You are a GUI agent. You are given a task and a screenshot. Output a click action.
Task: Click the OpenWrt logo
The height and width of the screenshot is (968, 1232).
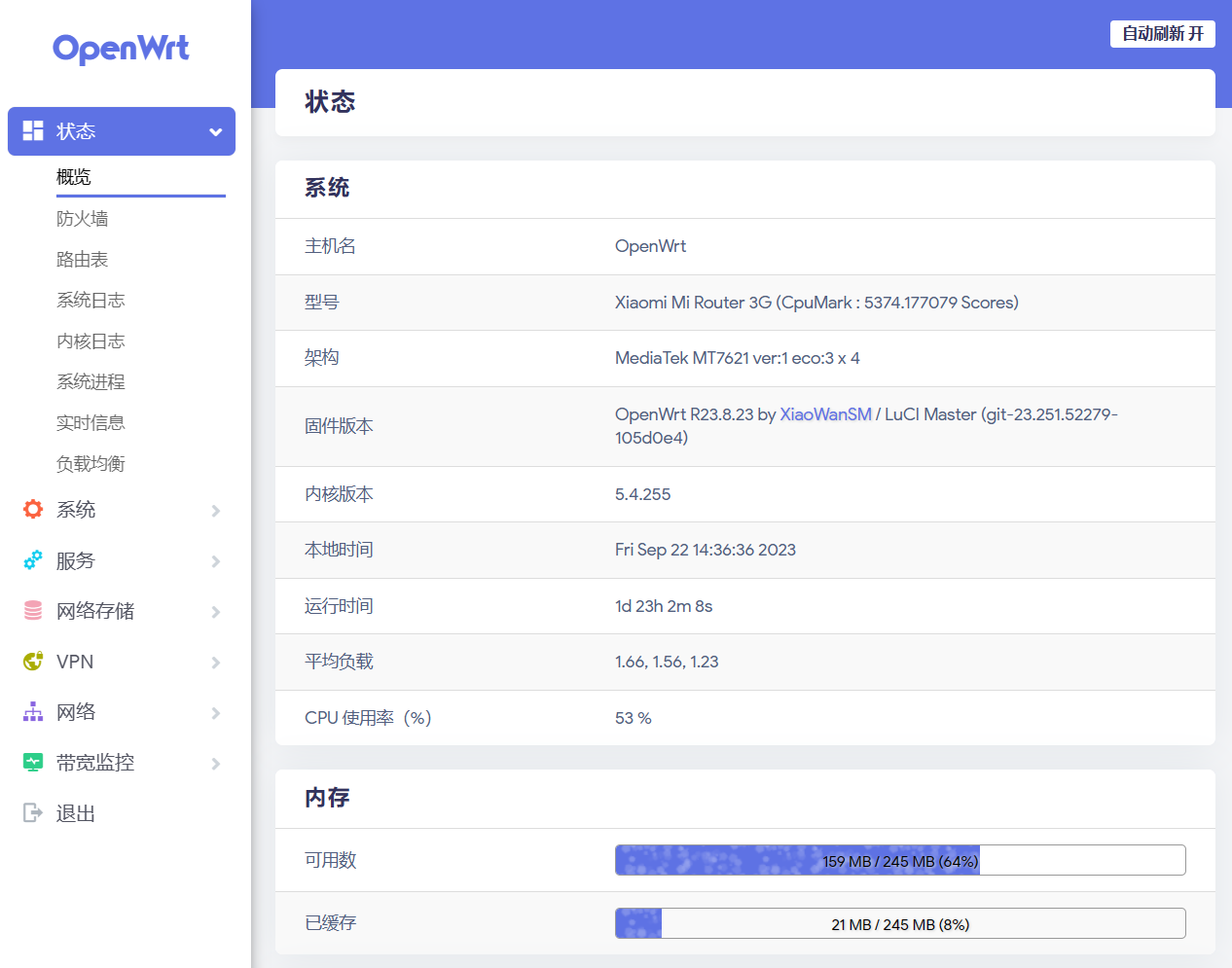pyautogui.click(x=121, y=49)
